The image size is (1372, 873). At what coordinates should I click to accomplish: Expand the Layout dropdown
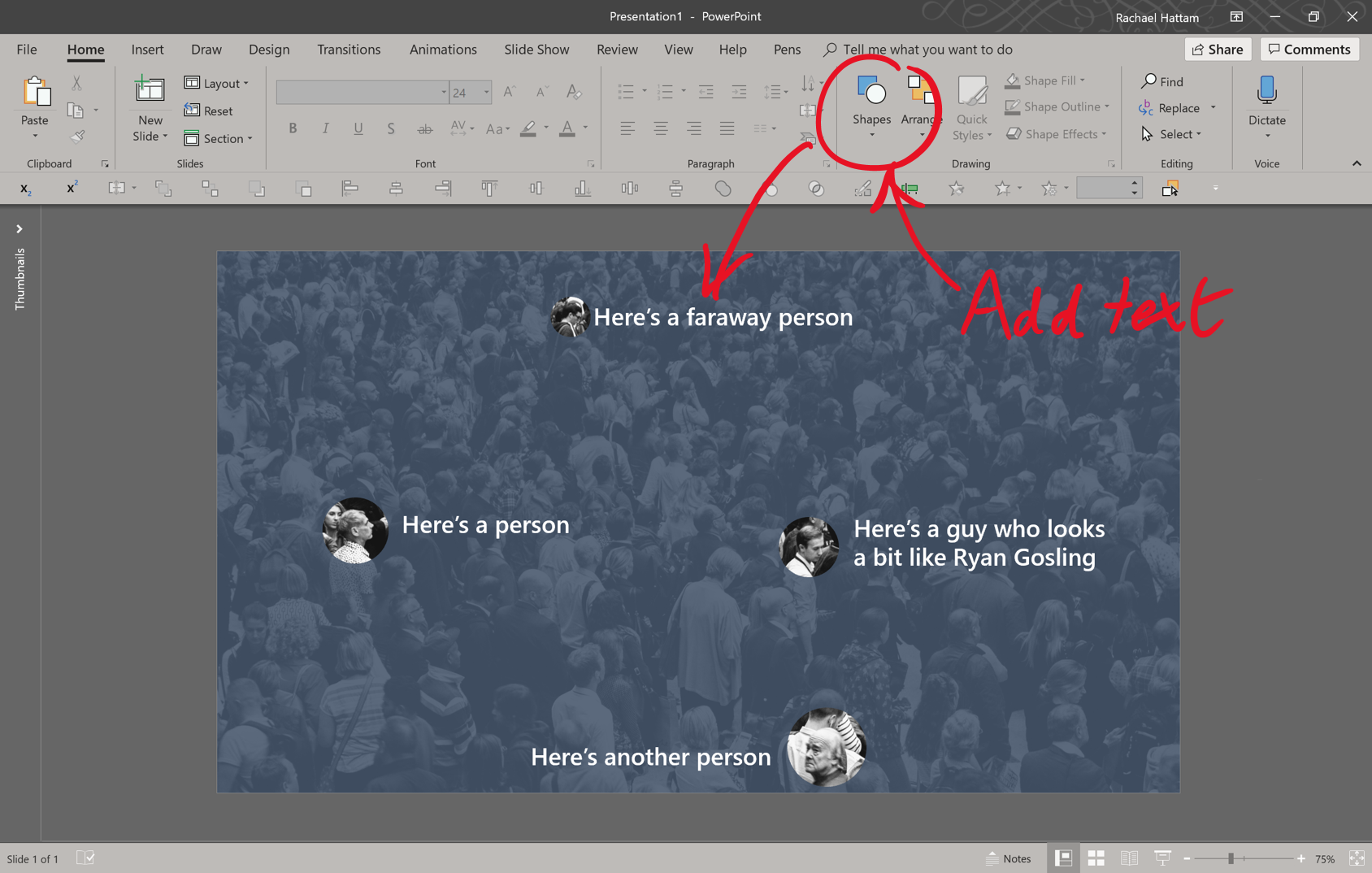pyautogui.click(x=217, y=83)
